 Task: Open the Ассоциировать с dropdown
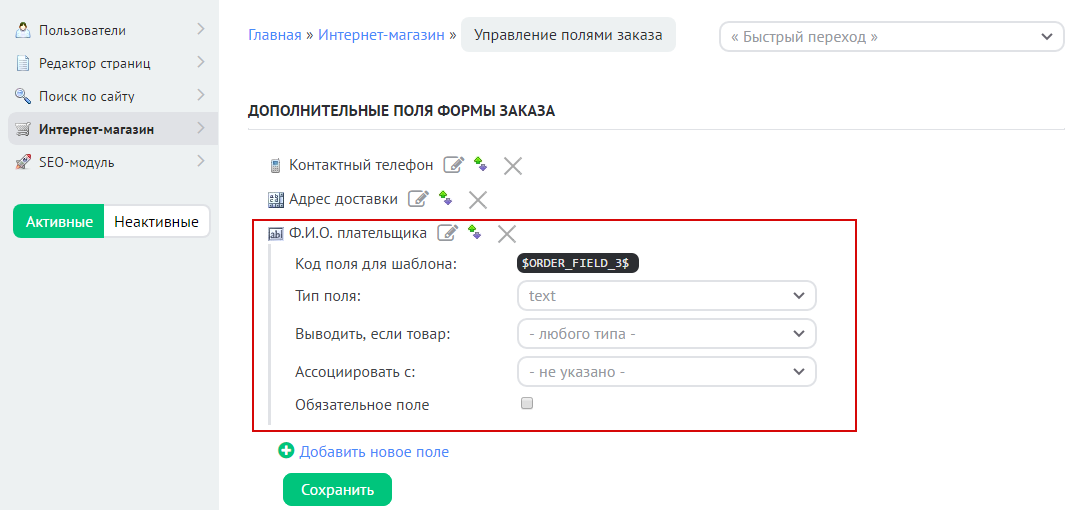click(666, 372)
